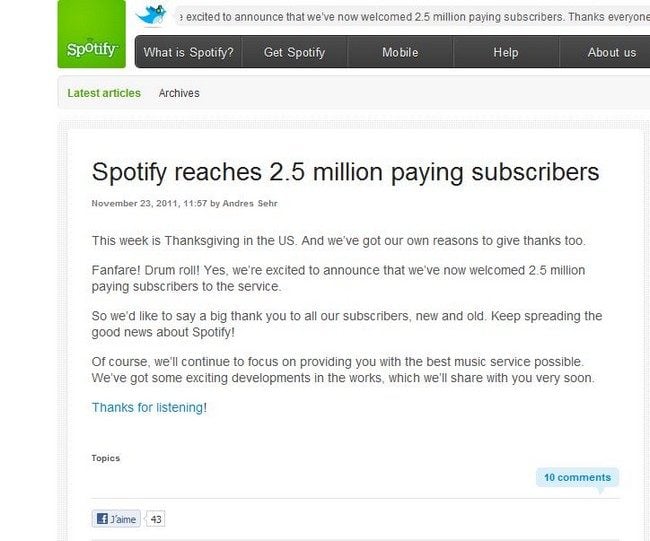650x541 pixels.
Task: Open the "Spotify reaches 2.5 million" headline
Action: click(x=345, y=172)
